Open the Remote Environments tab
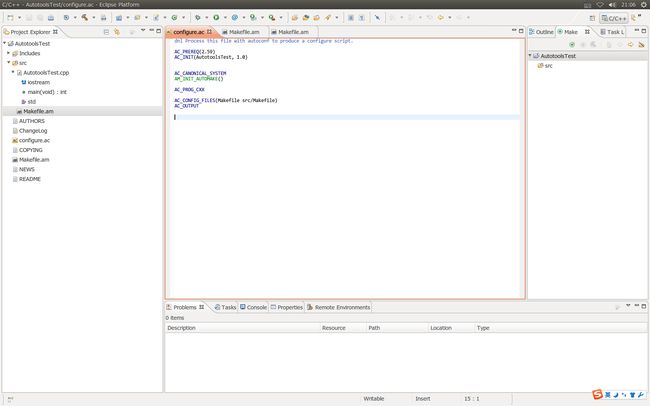Viewport: 650px width, 406px height. click(338, 307)
